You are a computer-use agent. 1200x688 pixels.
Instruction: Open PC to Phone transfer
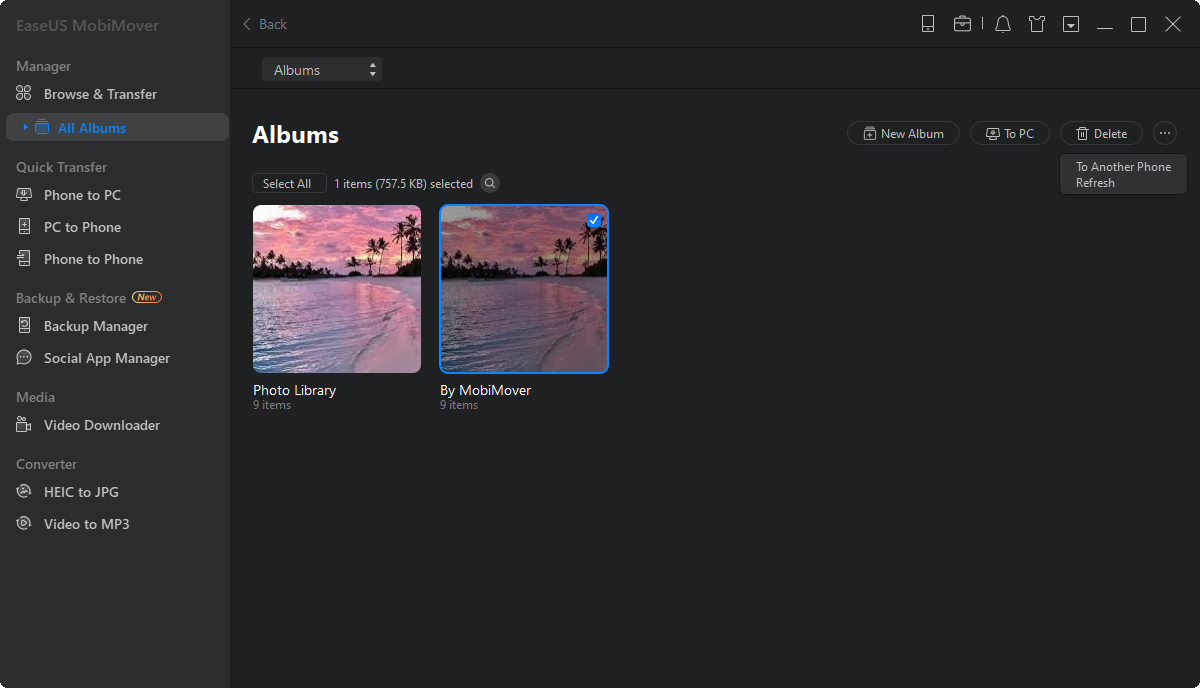point(82,227)
